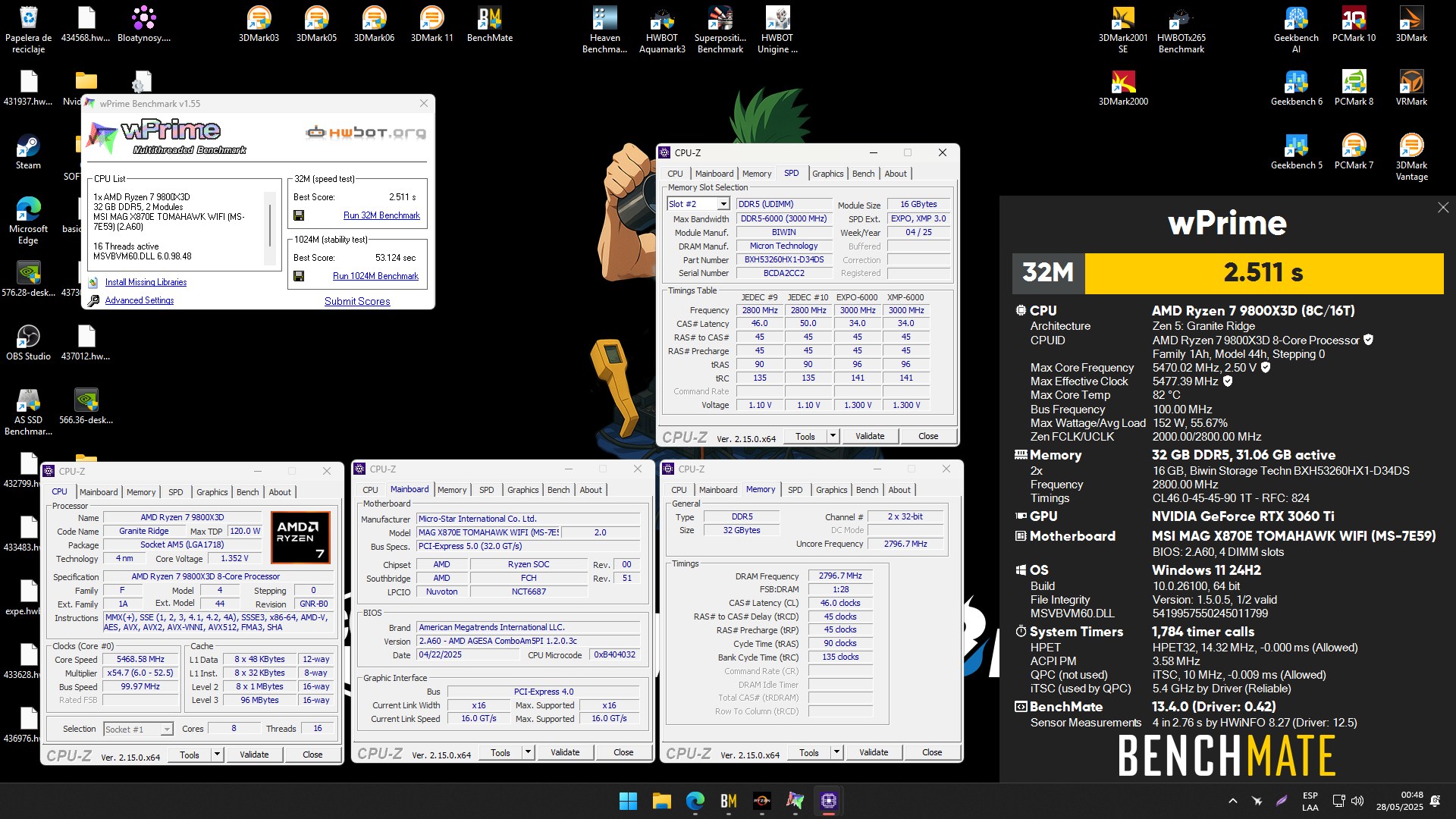This screenshot has height=819, width=1456.
Task: Expand Tools dropdown arrow in CPU-Z CPU window
Action: (x=217, y=755)
